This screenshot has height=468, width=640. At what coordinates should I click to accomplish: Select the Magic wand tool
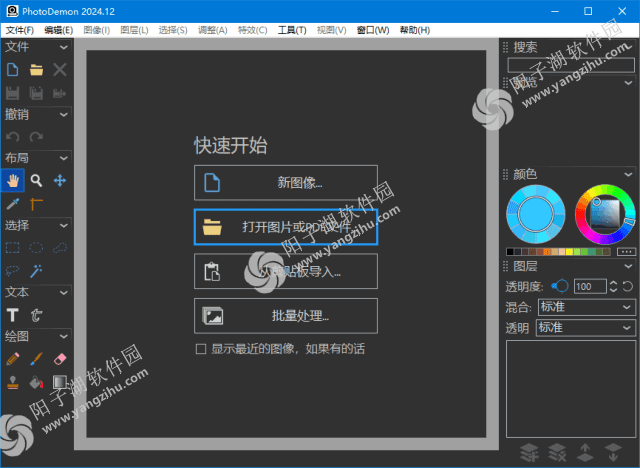(36, 271)
